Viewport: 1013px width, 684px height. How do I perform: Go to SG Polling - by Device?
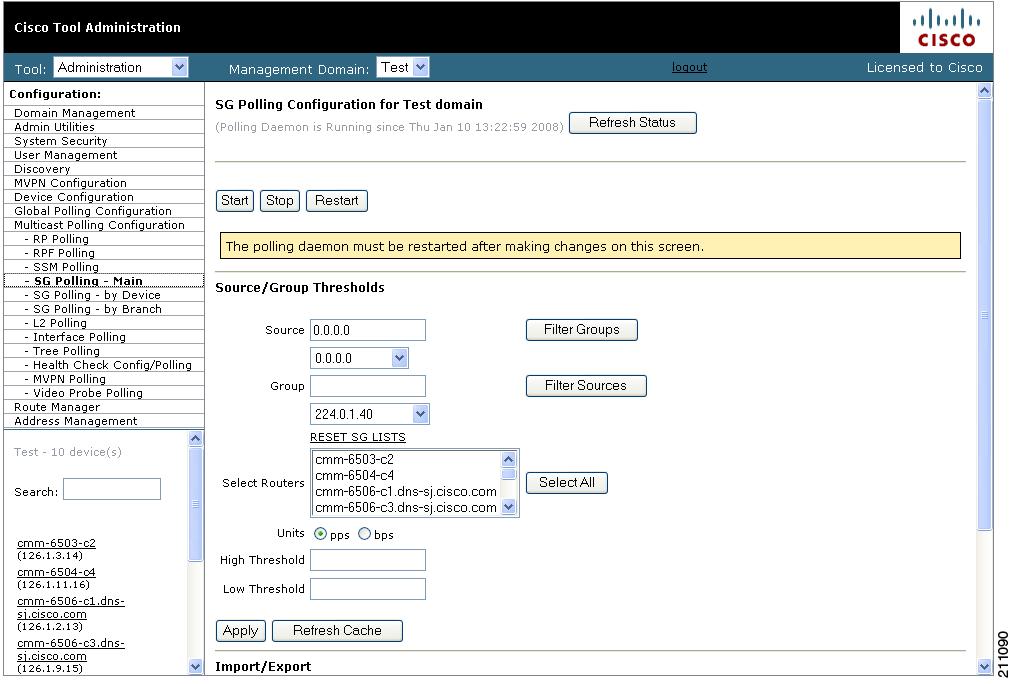click(96, 295)
